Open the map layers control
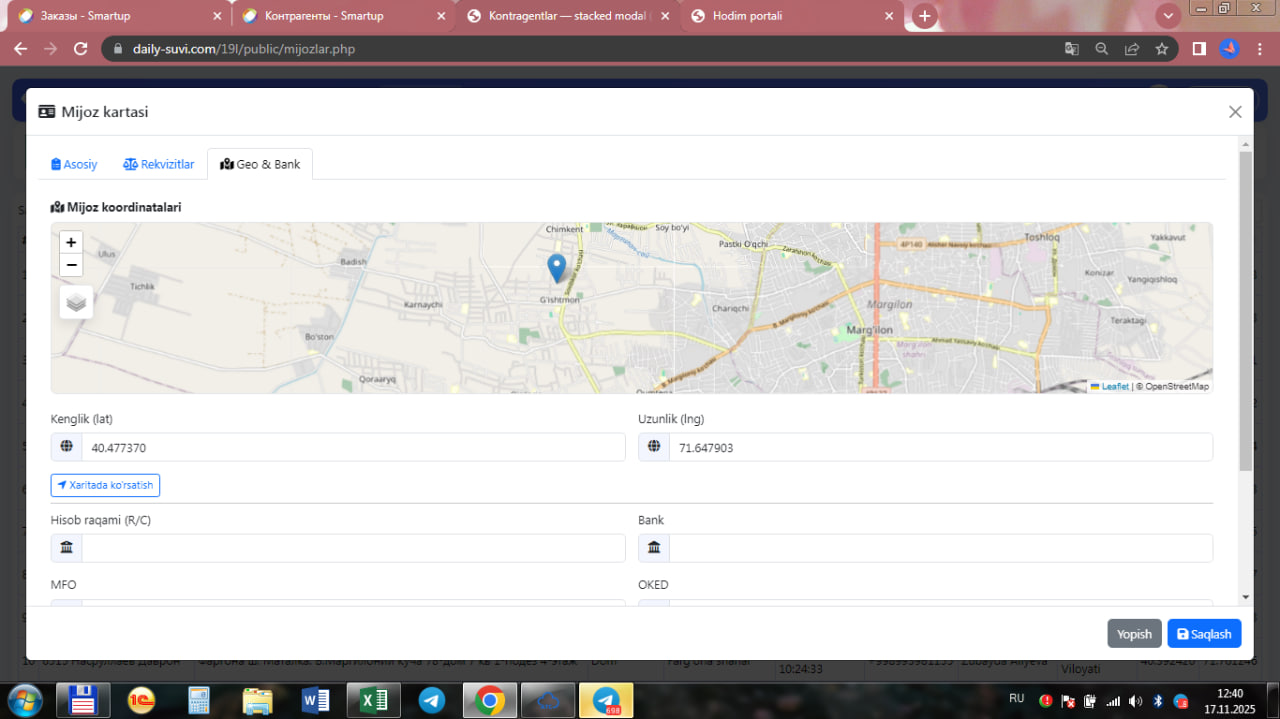The height and width of the screenshot is (719, 1280). pyautogui.click(x=76, y=301)
